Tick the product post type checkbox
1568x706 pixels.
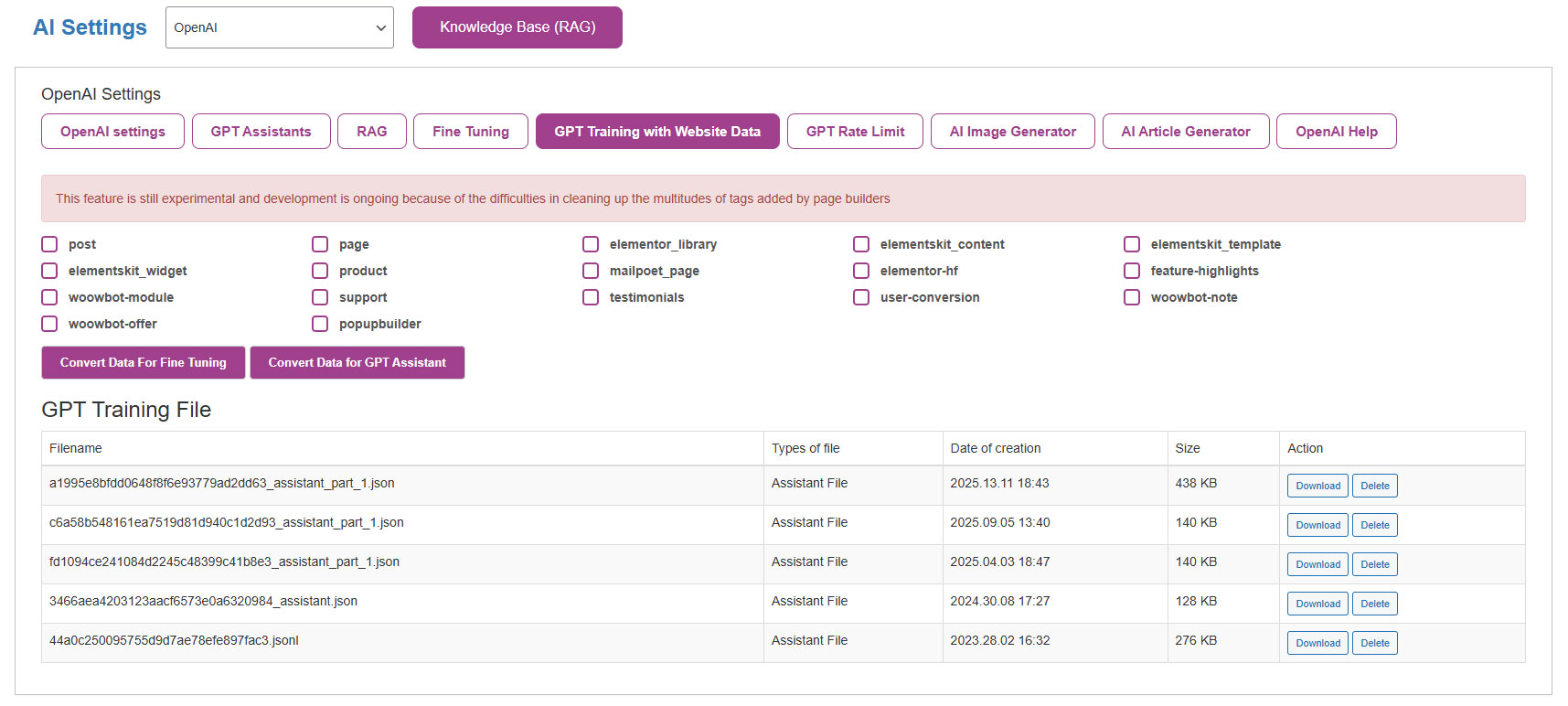(x=320, y=271)
